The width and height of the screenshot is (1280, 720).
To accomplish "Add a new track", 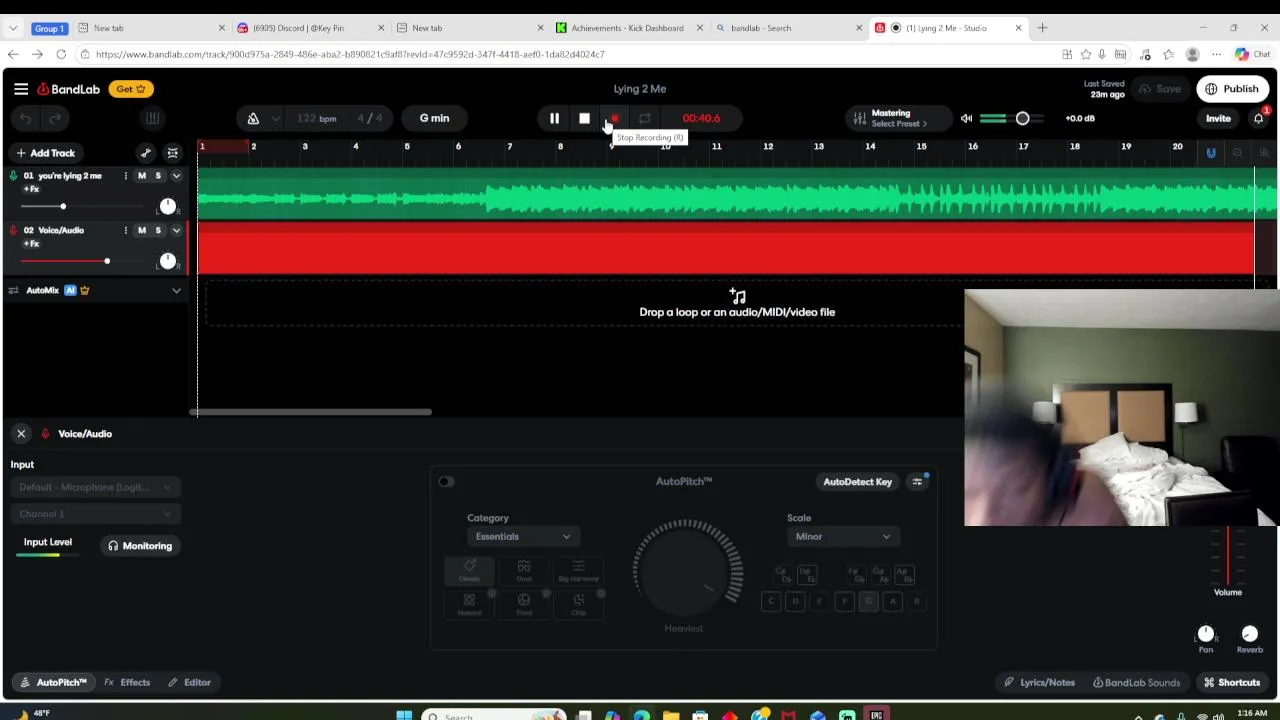I will coord(45,153).
